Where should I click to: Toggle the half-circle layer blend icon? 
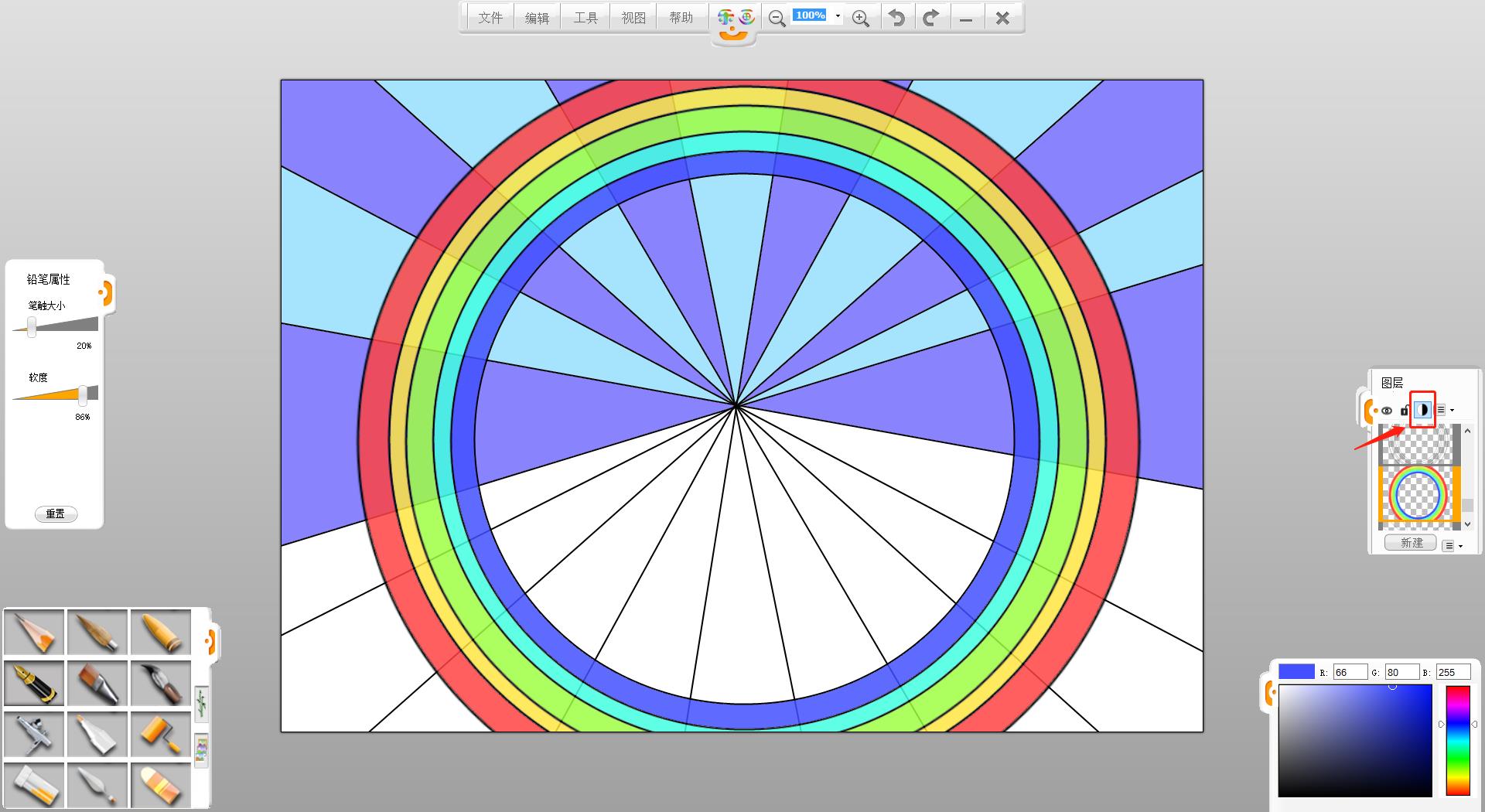click(x=1422, y=410)
